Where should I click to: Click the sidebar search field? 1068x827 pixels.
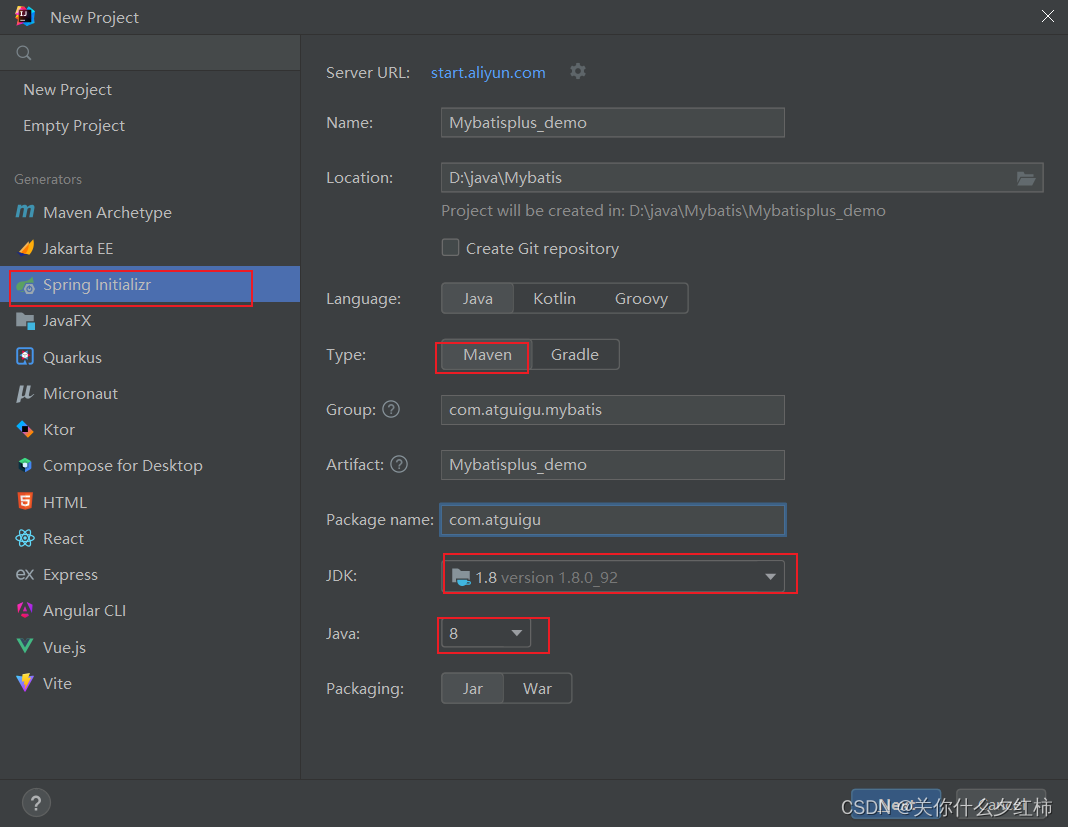150,53
